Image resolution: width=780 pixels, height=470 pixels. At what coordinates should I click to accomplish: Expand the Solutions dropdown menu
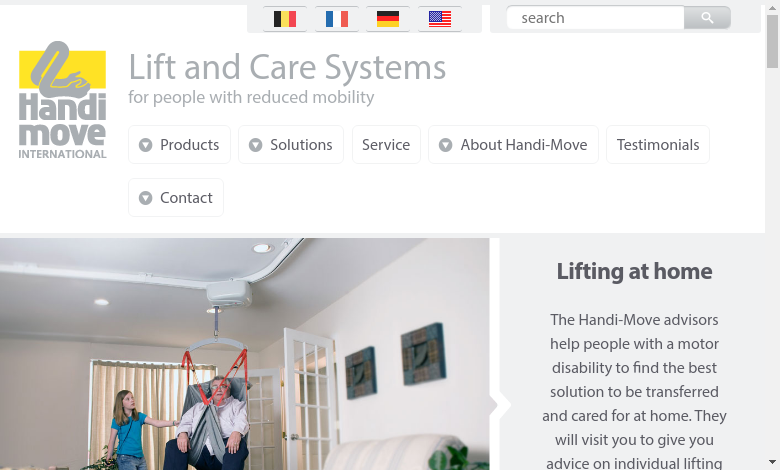[291, 145]
